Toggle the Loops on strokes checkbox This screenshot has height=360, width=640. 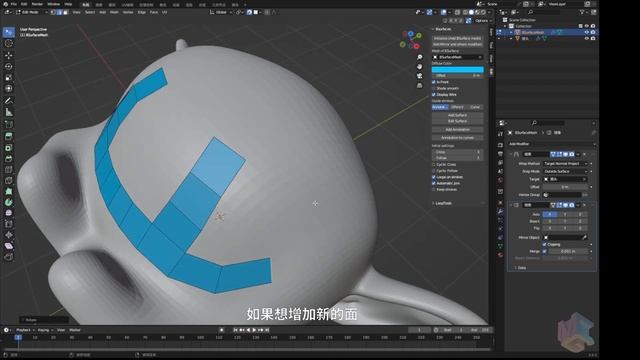click(434, 177)
